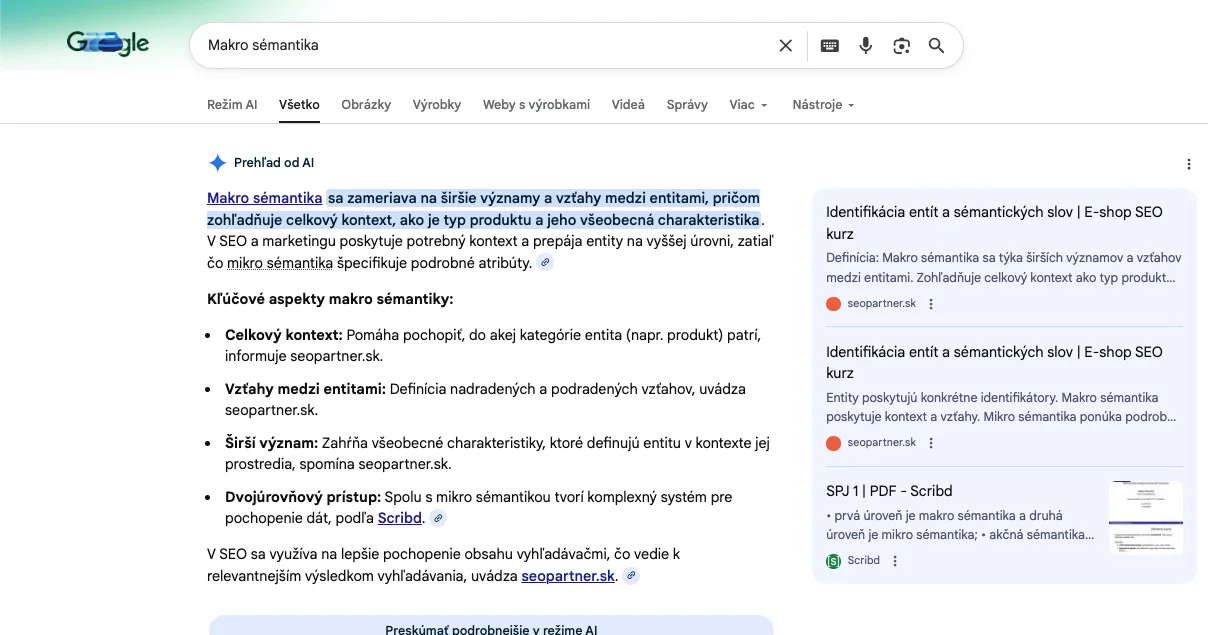Click the SPJ 1 PDF thumbnail image
The image size is (1208, 635).
point(1145,517)
